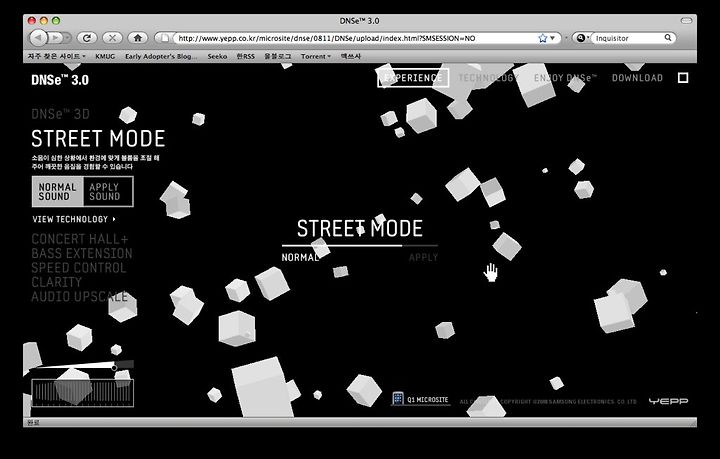Image resolution: width=720 pixels, height=459 pixels.
Task: Click NORMAL under center STREET MODE
Action: (300, 257)
